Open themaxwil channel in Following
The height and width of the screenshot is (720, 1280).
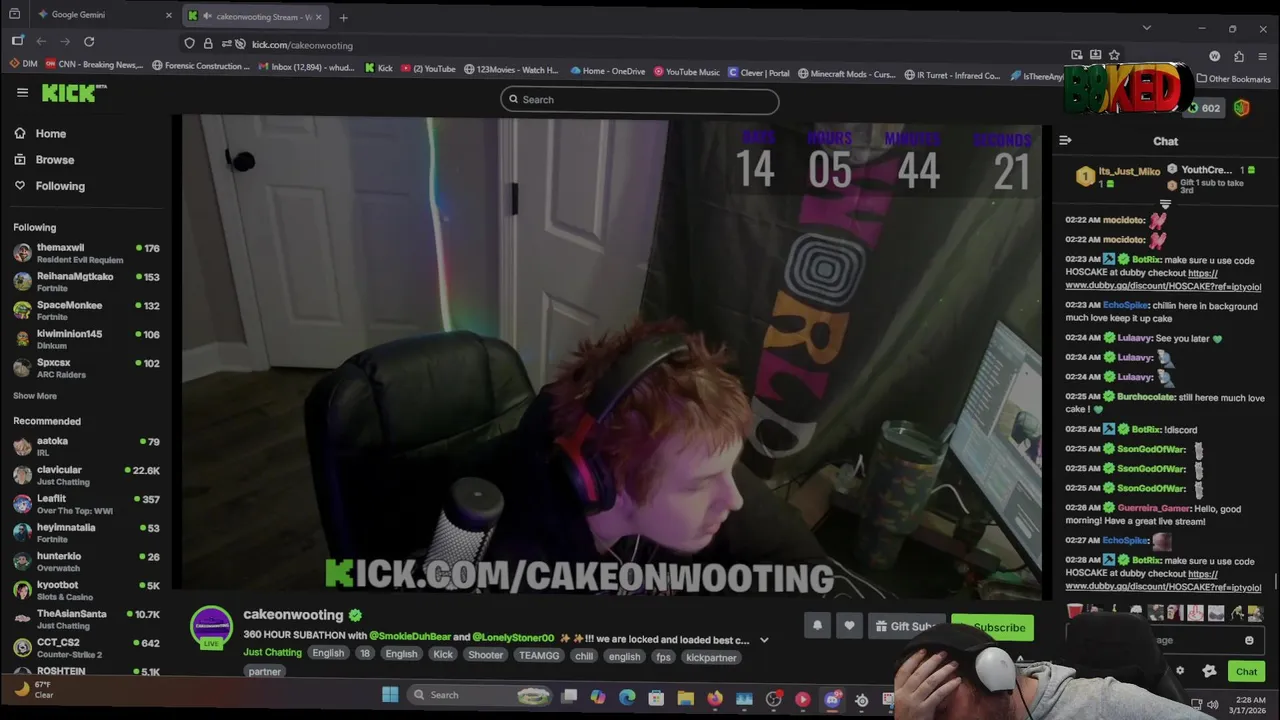(x=86, y=253)
